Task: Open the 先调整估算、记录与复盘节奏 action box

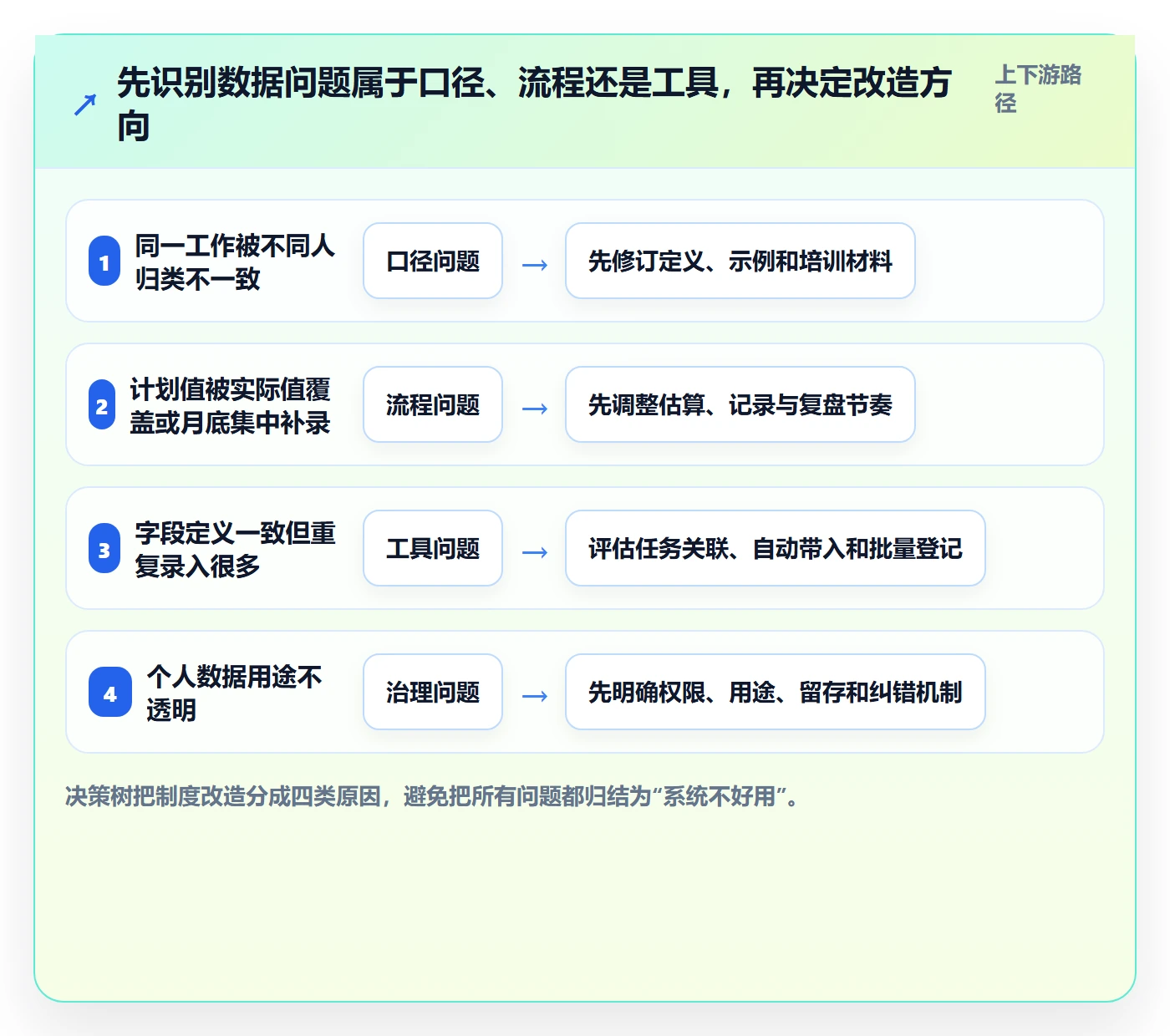Action: (740, 404)
